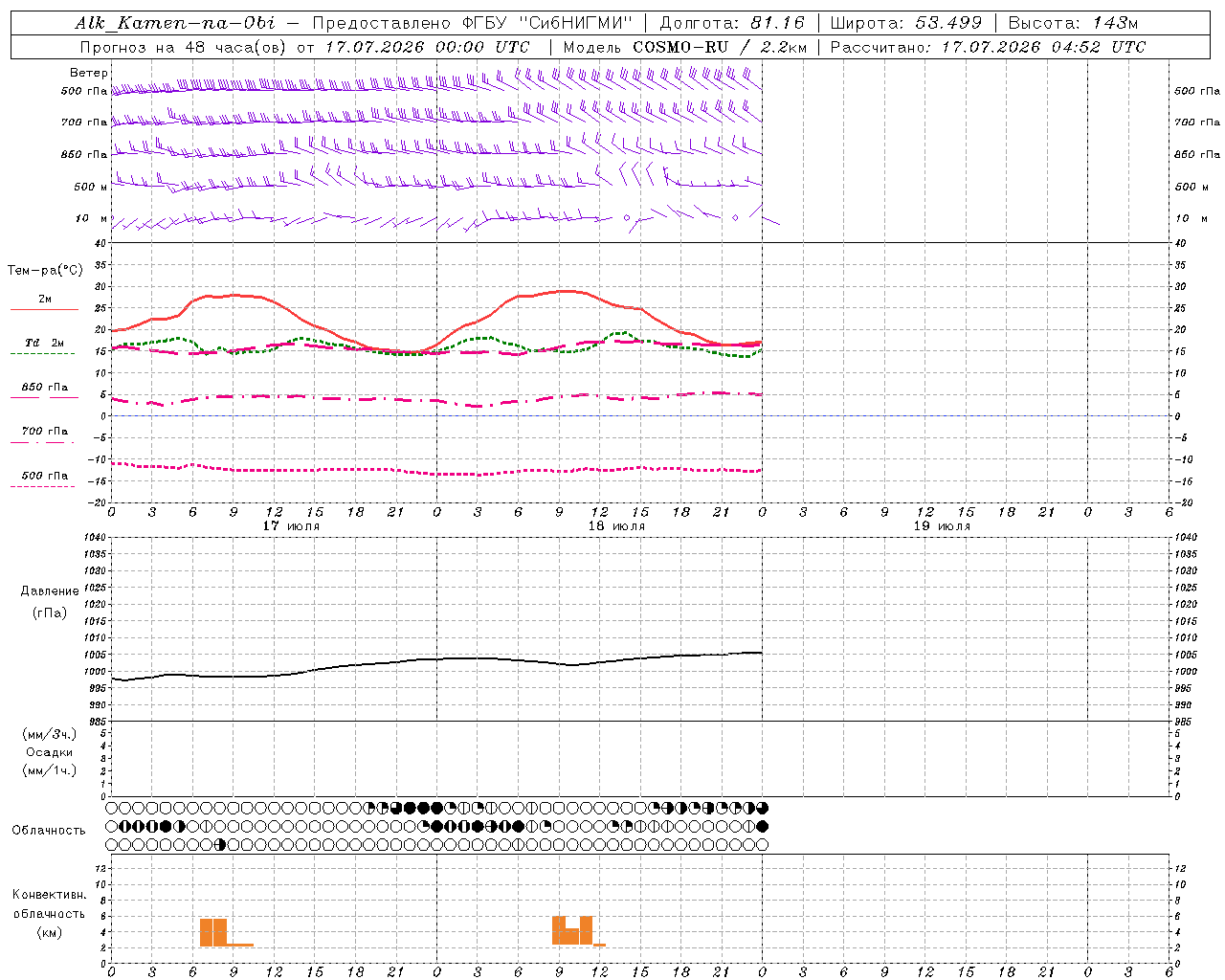This screenshot has width=1225, height=980.
Task: Click the 850 гПа temperature legend entry
Action: [x=44, y=388]
